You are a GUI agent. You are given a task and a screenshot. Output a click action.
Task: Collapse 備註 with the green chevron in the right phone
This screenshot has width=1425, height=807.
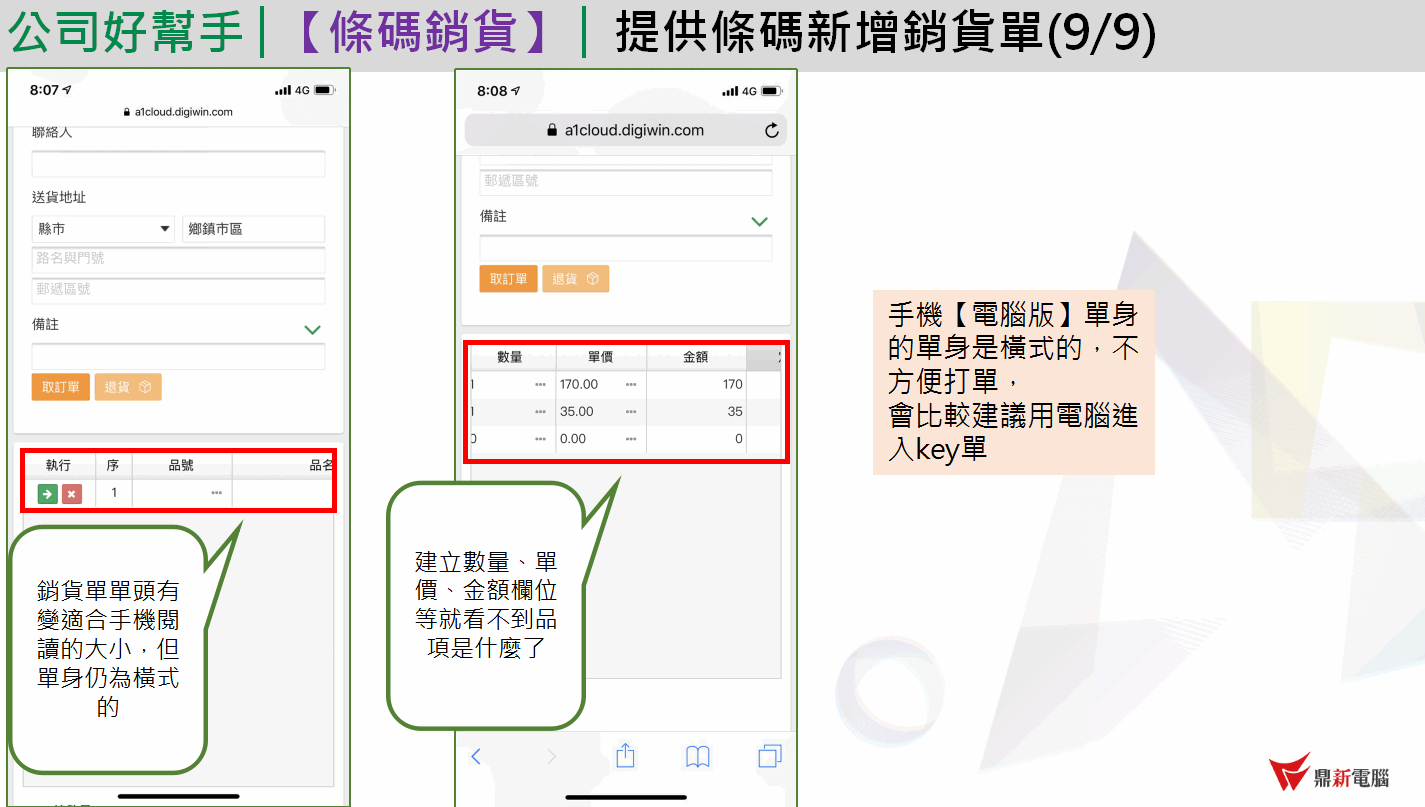760,221
